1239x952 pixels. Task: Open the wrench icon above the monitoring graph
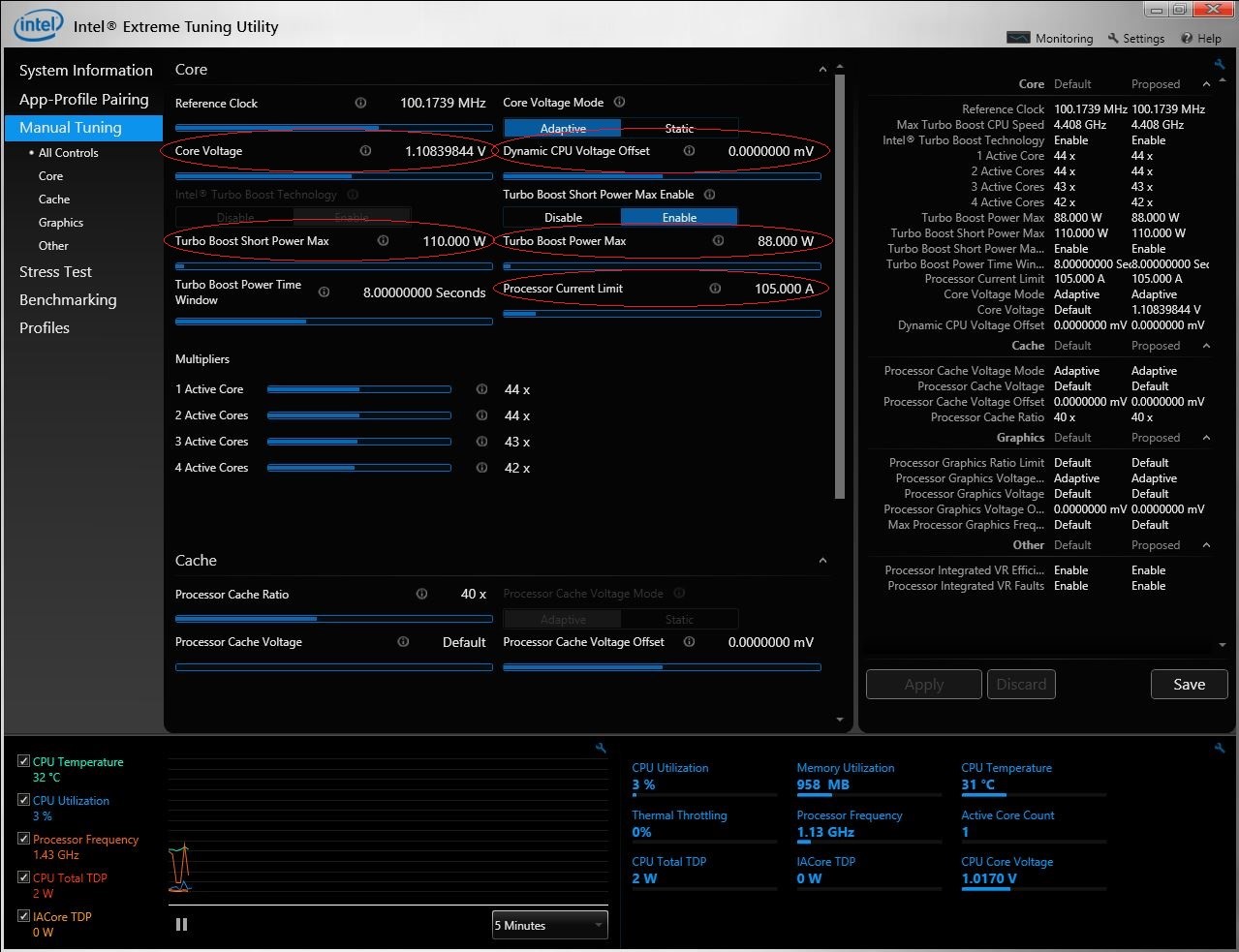tap(601, 748)
